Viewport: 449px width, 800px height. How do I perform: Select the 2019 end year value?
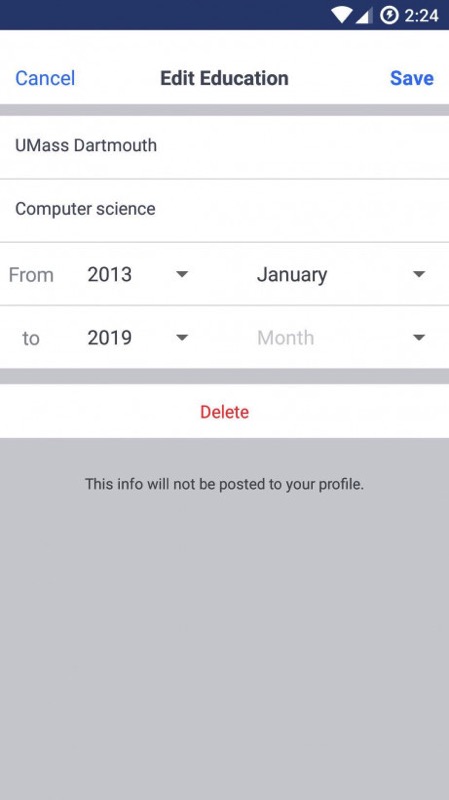point(109,338)
